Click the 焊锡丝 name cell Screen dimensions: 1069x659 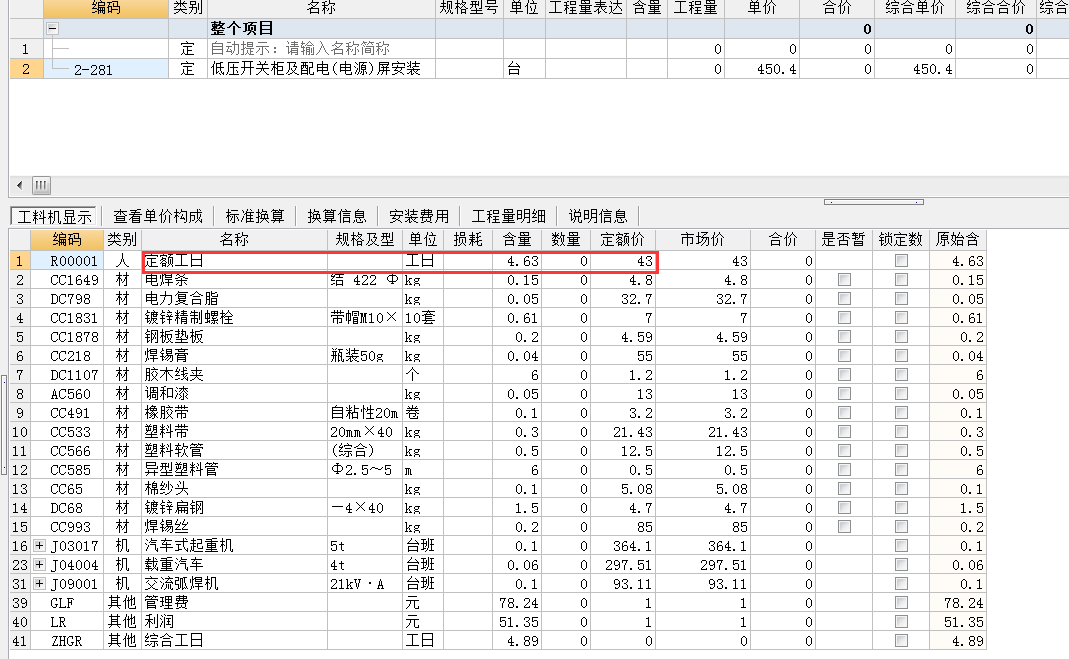[235, 527]
